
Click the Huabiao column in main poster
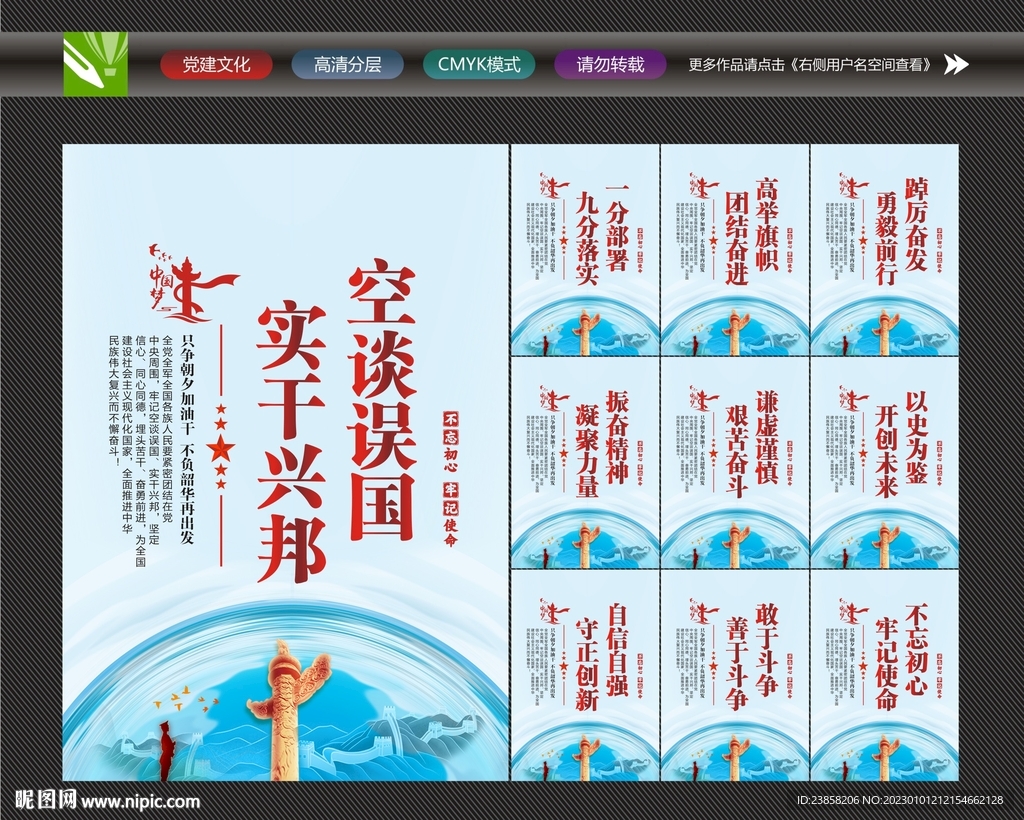(287, 710)
